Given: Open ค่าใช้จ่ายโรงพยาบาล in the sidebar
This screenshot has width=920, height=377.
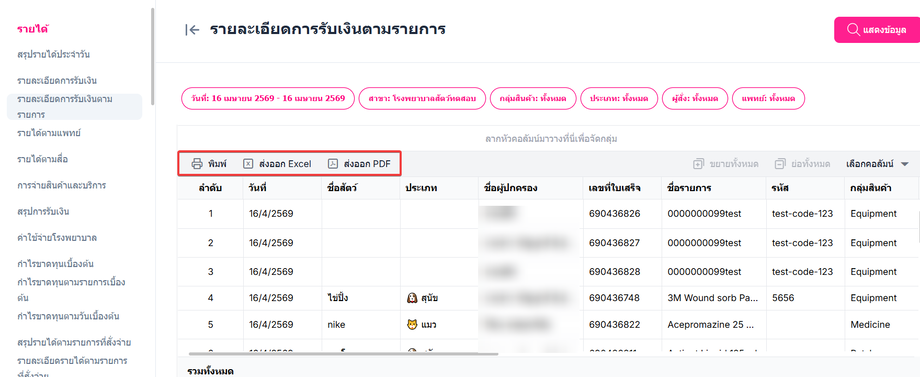Looking at the screenshot, I should (x=57, y=237).
